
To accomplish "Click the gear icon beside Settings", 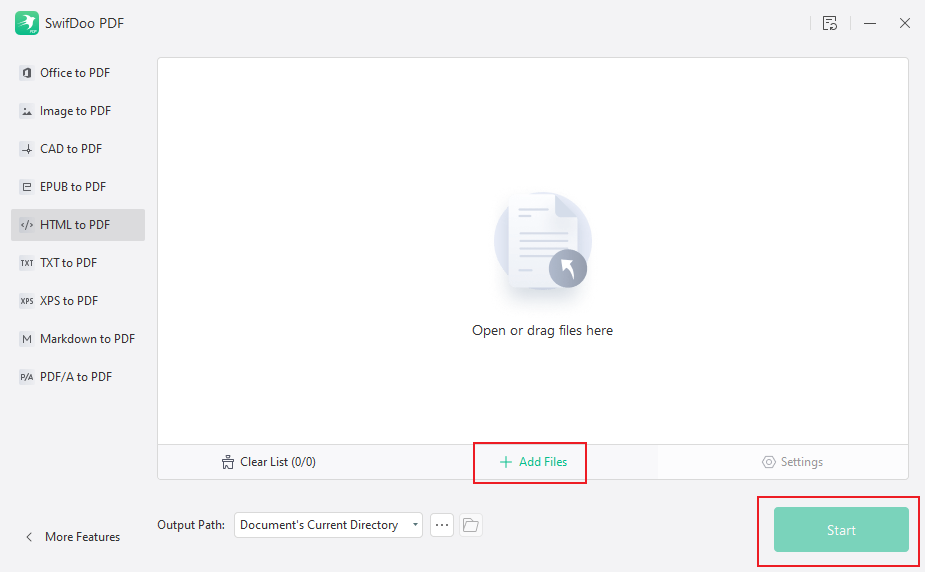I will 768,462.
